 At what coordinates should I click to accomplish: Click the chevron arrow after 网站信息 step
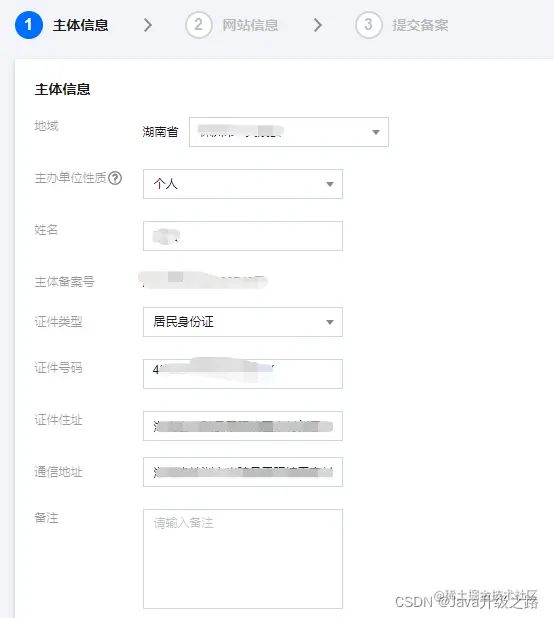(318, 25)
